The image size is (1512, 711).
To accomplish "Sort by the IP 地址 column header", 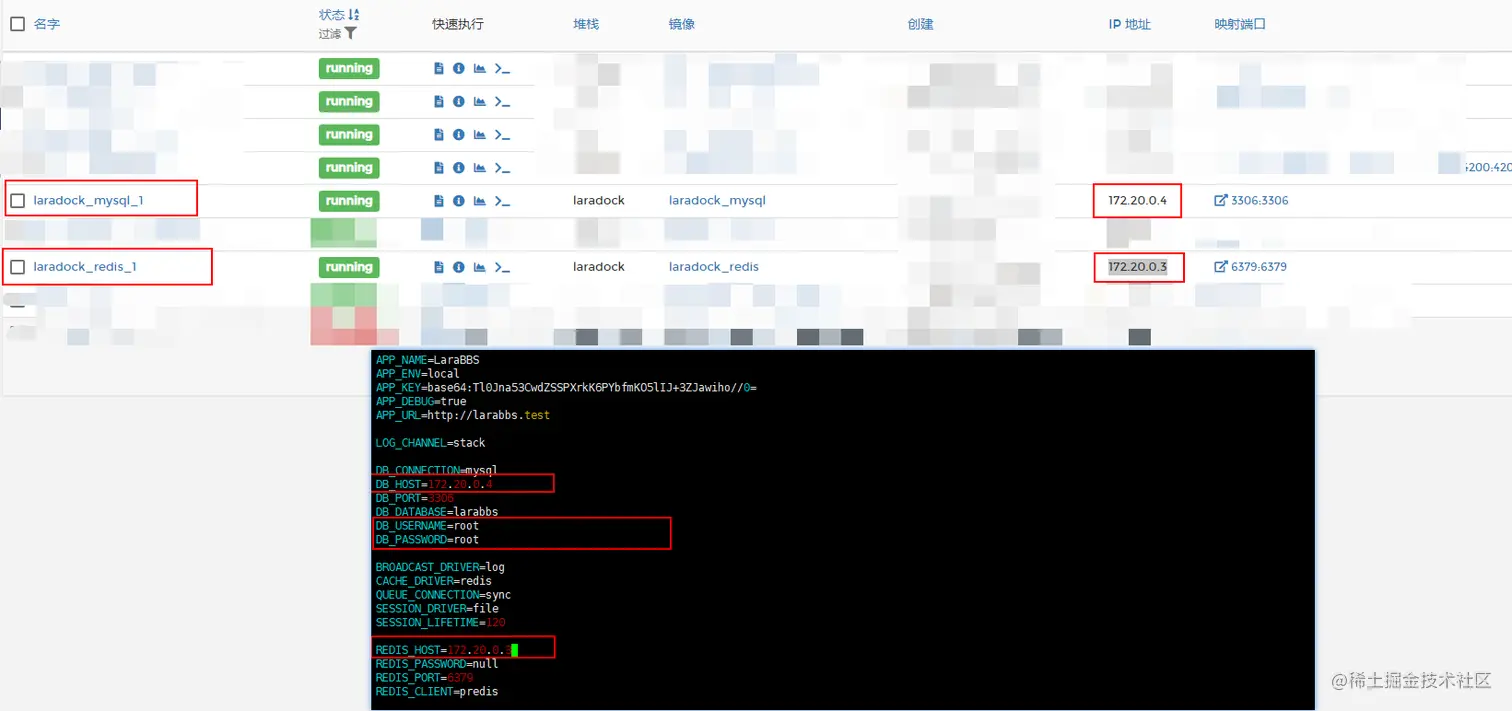I will [x=1130, y=24].
